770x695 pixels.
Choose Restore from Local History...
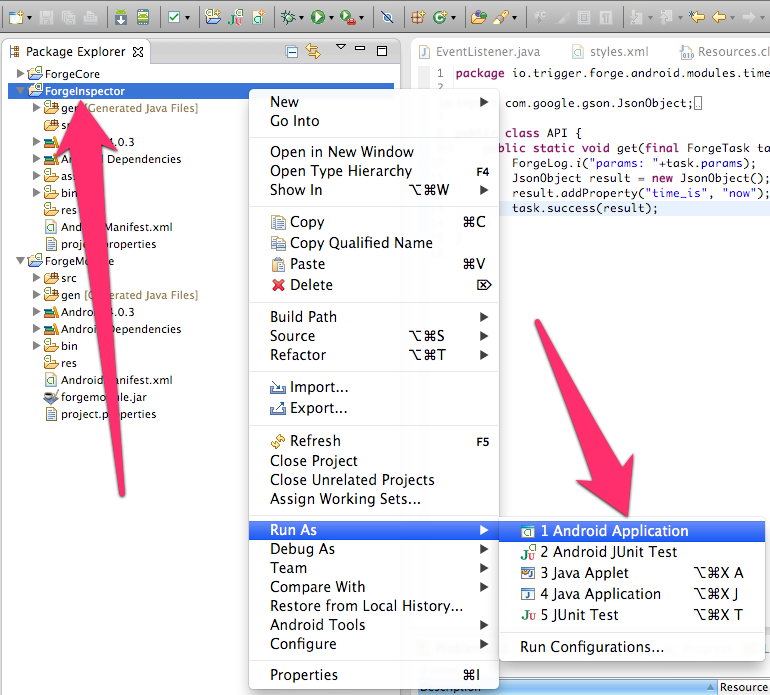[x=374, y=606]
